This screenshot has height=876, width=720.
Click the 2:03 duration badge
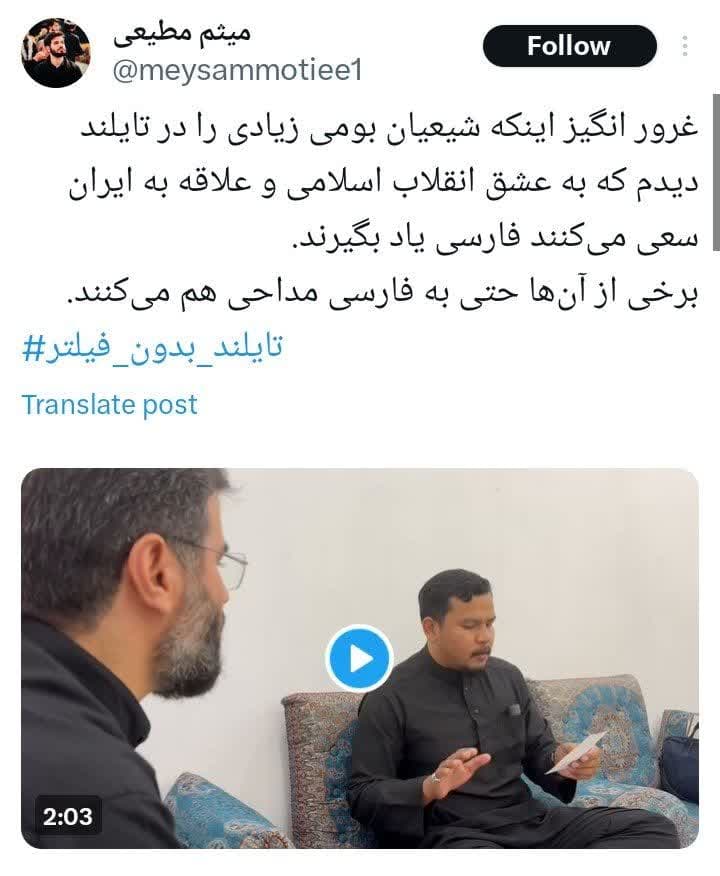pyautogui.click(x=68, y=816)
